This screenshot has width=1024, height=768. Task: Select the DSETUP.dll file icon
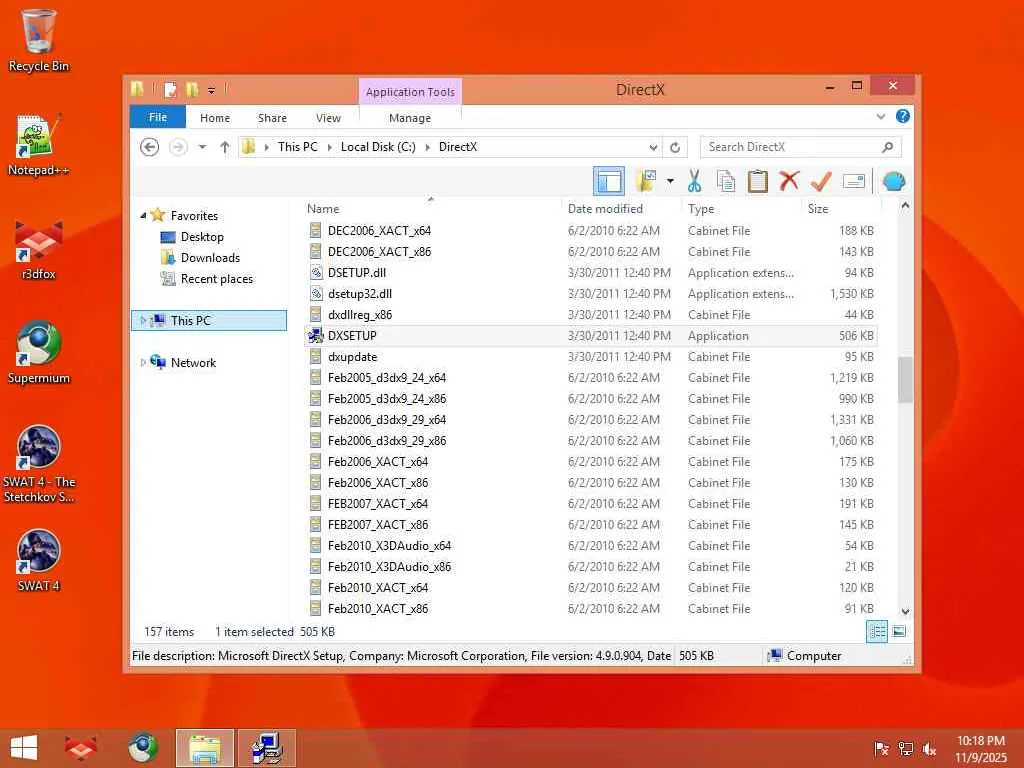[316, 272]
